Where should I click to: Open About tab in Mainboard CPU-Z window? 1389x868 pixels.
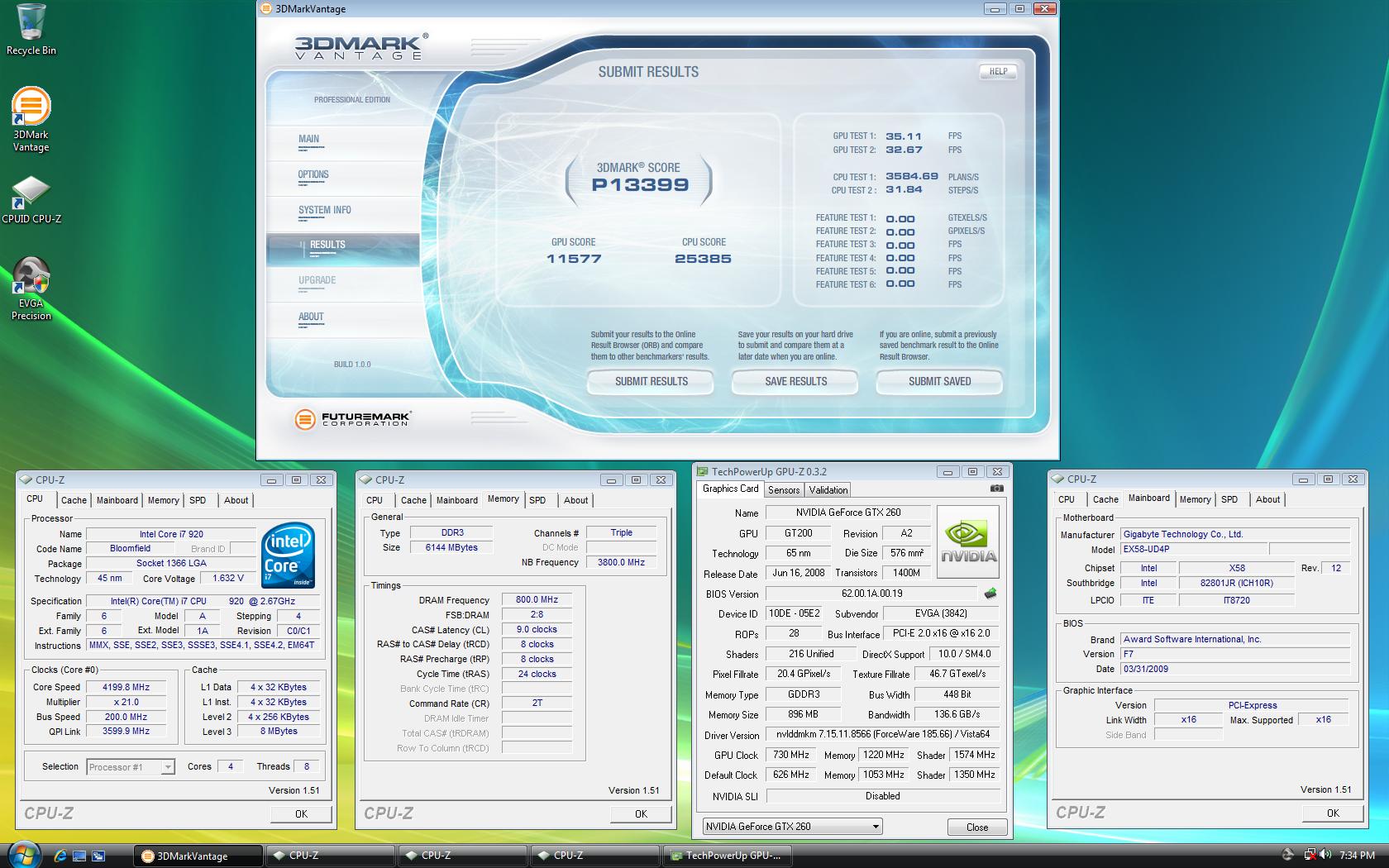[x=1267, y=499]
